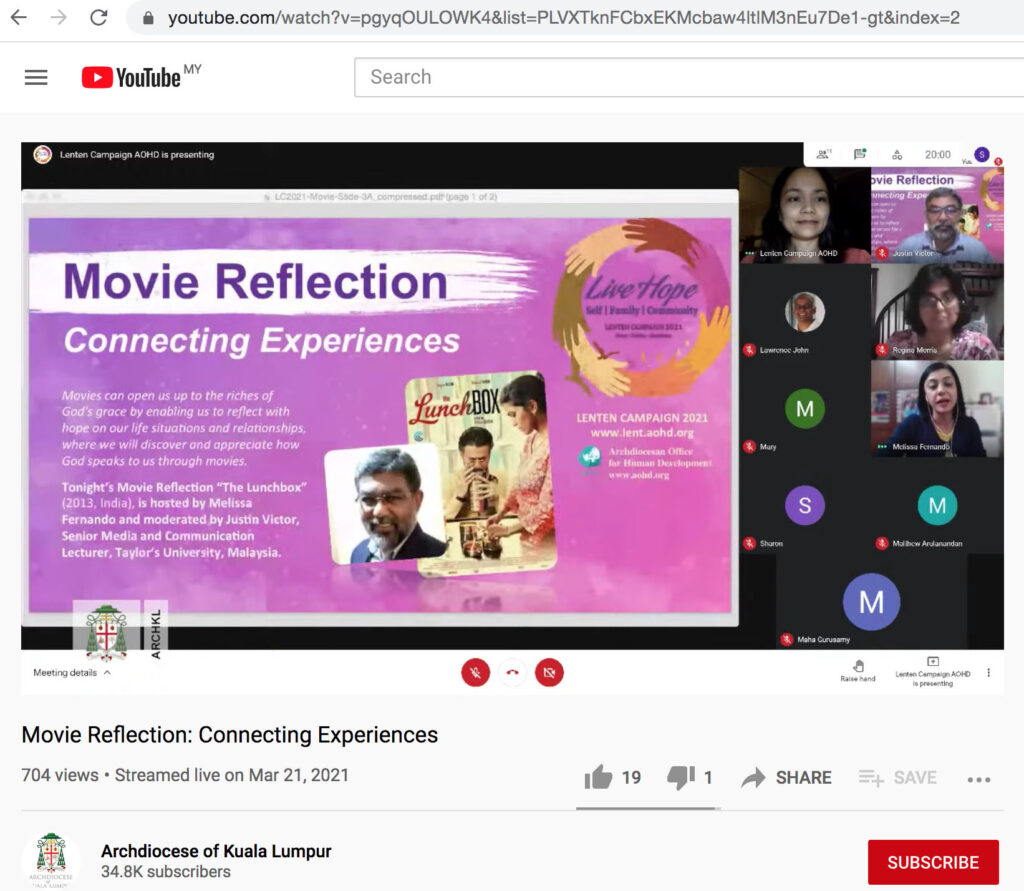The height and width of the screenshot is (891, 1024).
Task: Open the YouTube hamburger guide menu
Action: click(36, 77)
